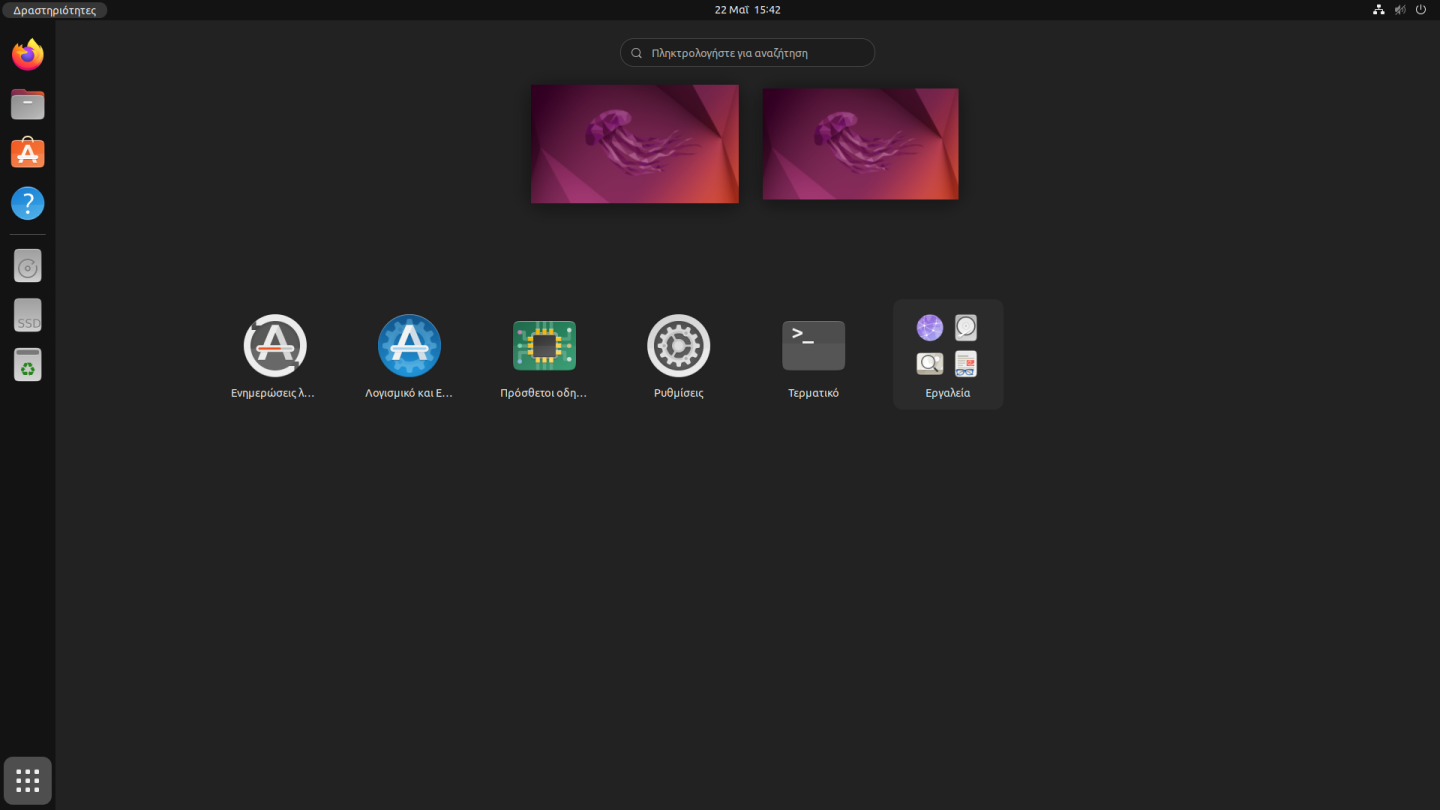Open the Files manager from the dock
The width and height of the screenshot is (1440, 810).
pos(27,104)
